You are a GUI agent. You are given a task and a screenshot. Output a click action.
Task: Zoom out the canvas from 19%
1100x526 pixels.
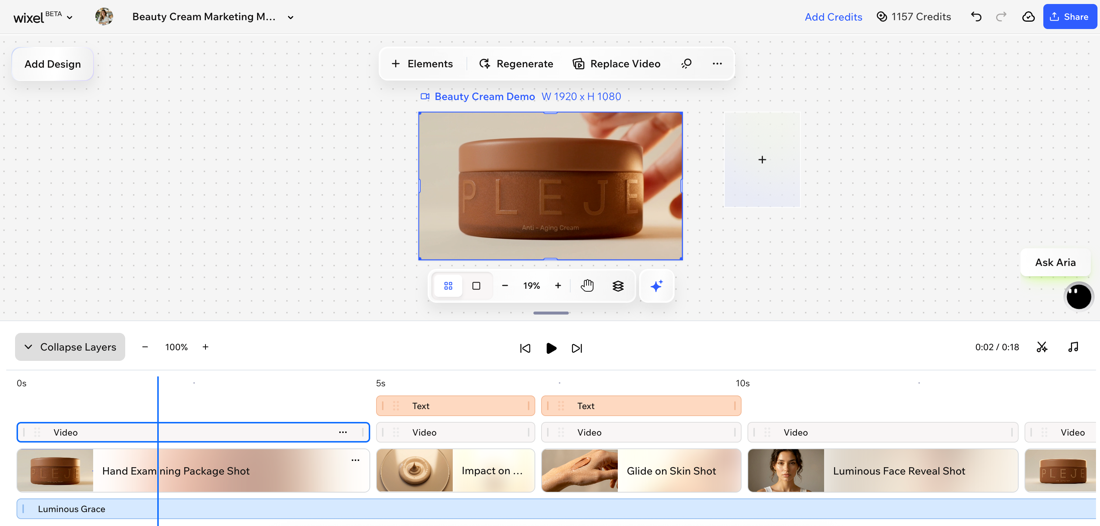coord(505,286)
